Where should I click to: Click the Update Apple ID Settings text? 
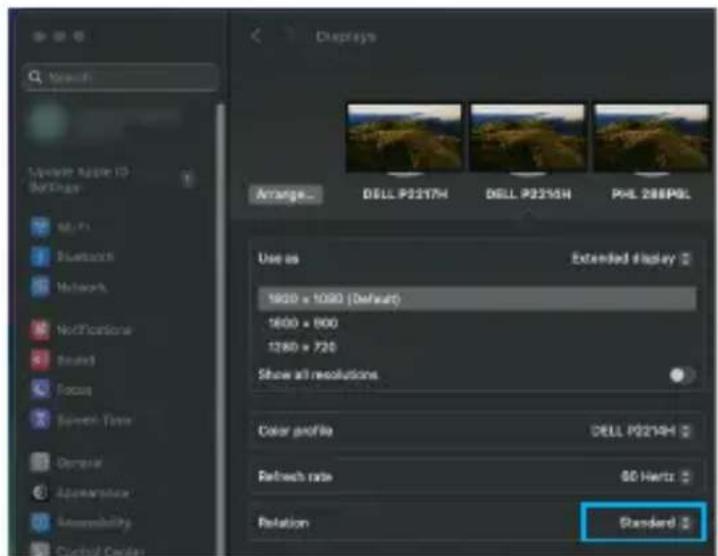pyautogui.click(x=78, y=180)
